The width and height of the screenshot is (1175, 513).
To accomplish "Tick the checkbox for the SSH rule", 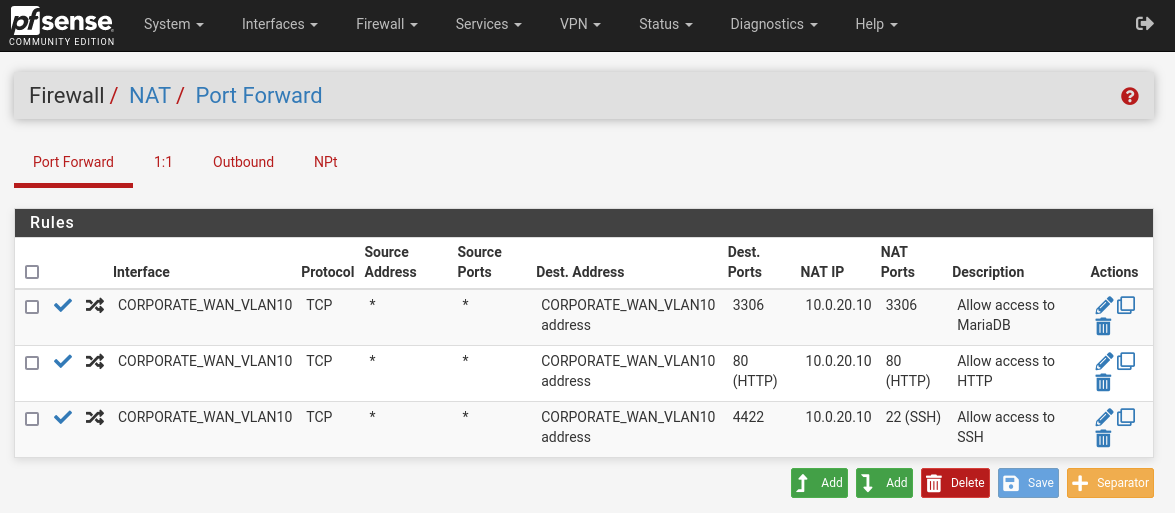I will click(32, 419).
